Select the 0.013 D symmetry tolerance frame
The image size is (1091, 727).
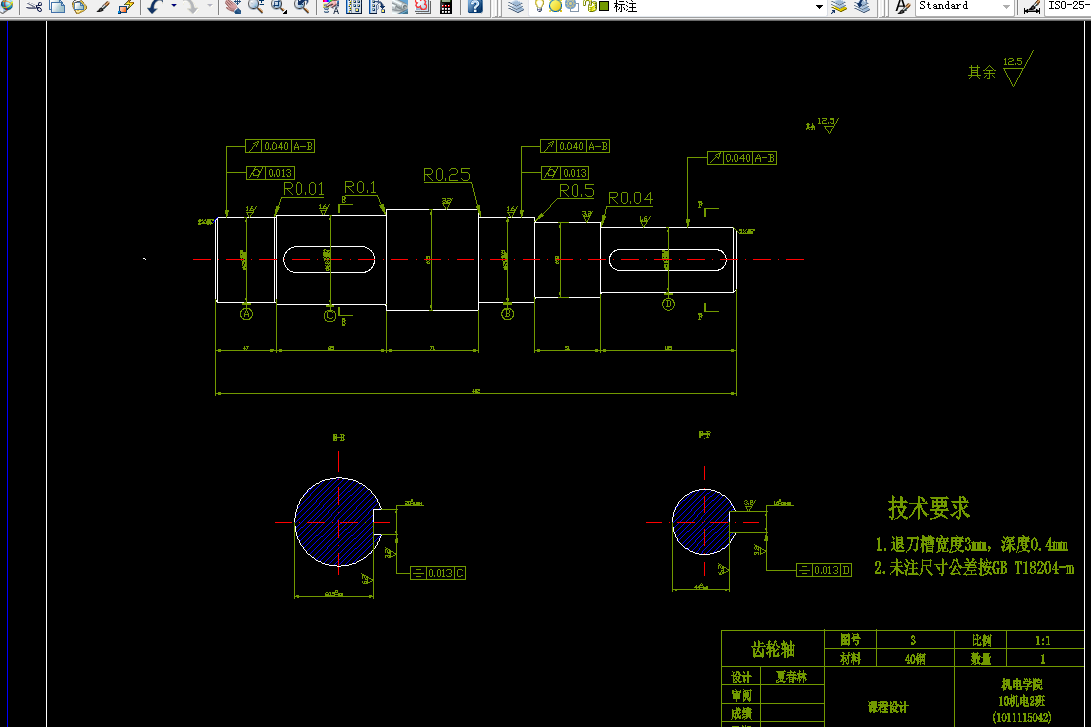click(x=824, y=570)
